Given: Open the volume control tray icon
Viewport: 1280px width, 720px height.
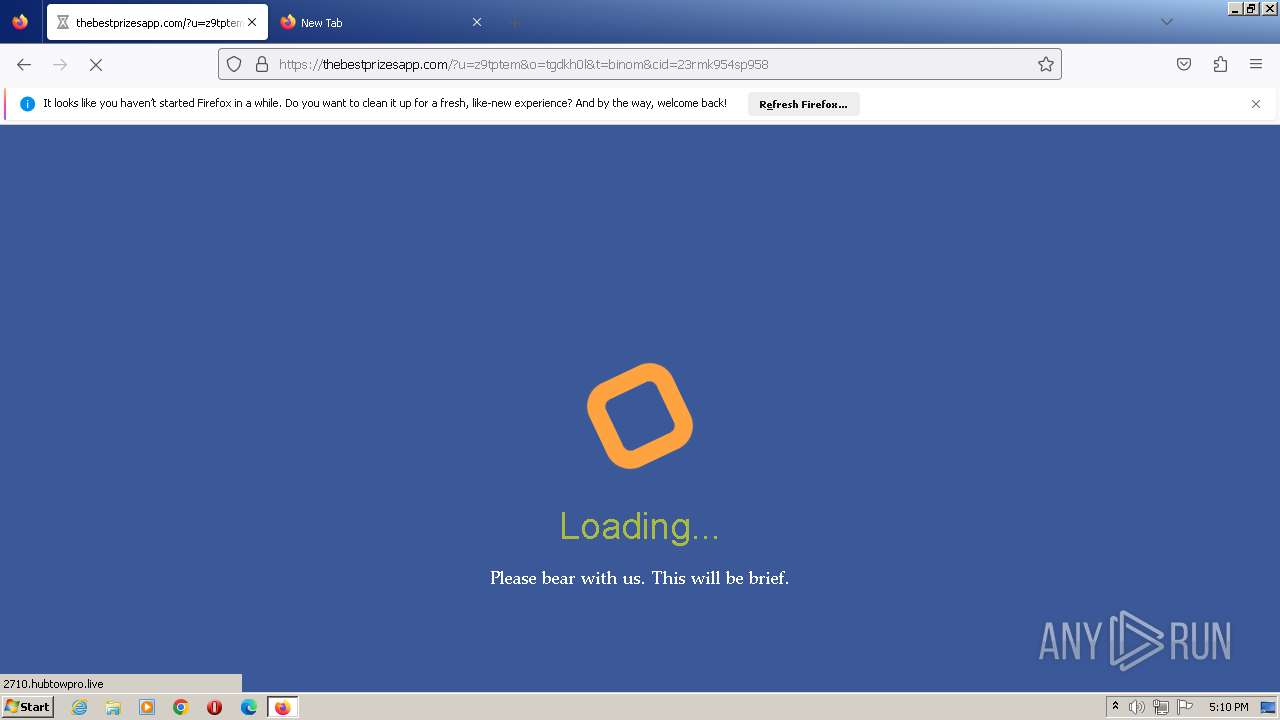Looking at the screenshot, I should click(x=1137, y=707).
